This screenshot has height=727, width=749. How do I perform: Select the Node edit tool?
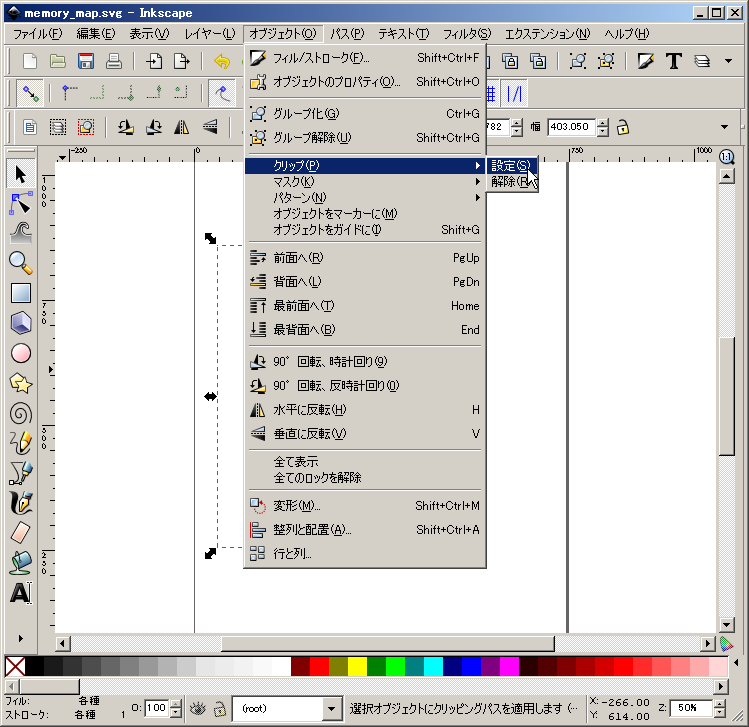click(21, 203)
